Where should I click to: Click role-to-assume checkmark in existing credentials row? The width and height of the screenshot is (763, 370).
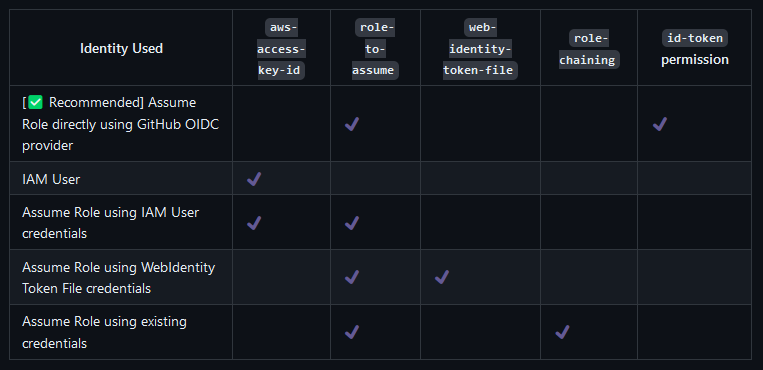tap(352, 332)
